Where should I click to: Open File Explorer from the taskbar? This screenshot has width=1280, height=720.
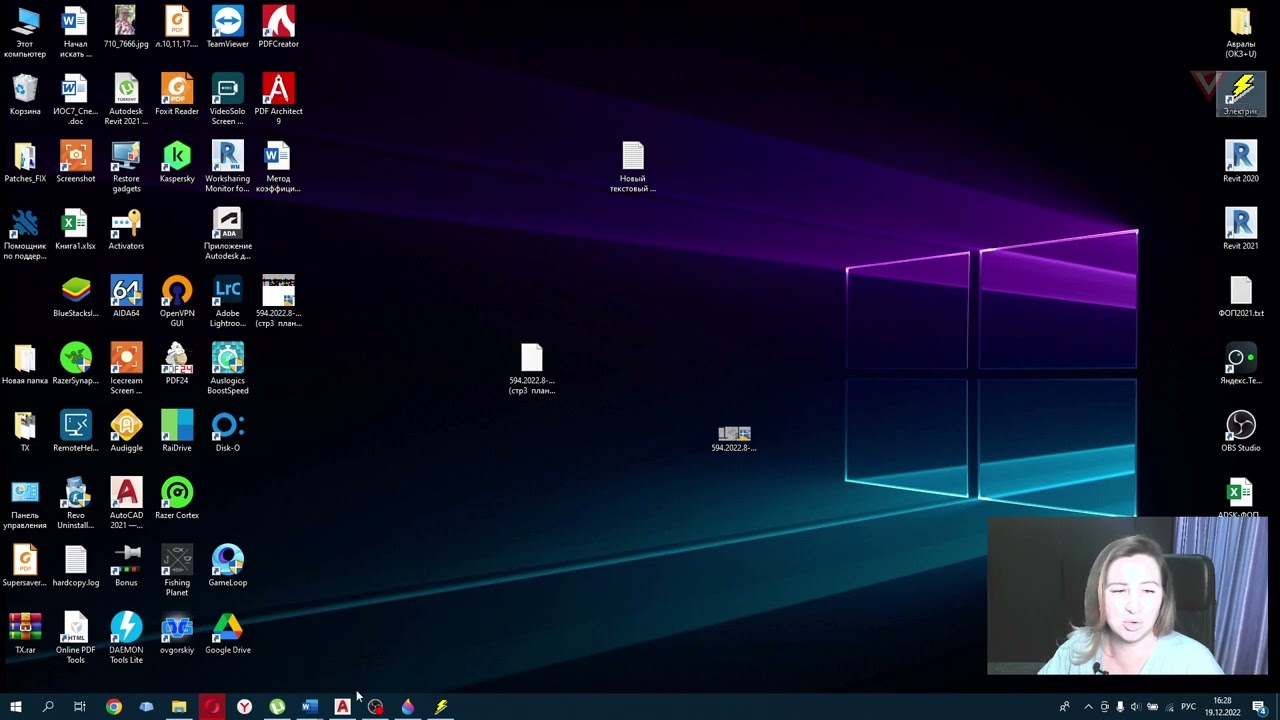179,707
